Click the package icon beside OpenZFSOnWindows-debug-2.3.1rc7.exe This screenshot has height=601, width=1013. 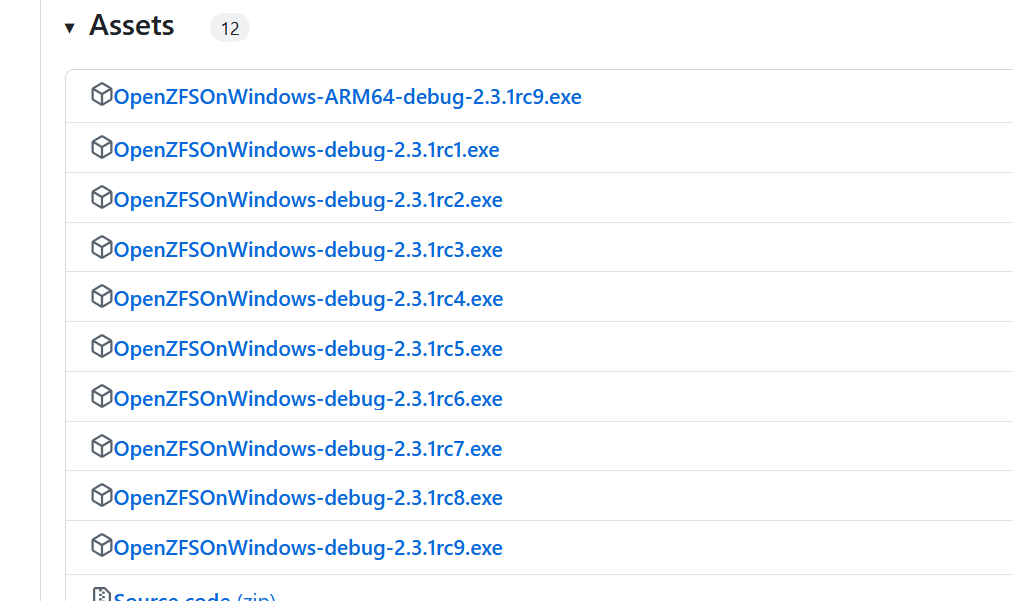pos(102,447)
